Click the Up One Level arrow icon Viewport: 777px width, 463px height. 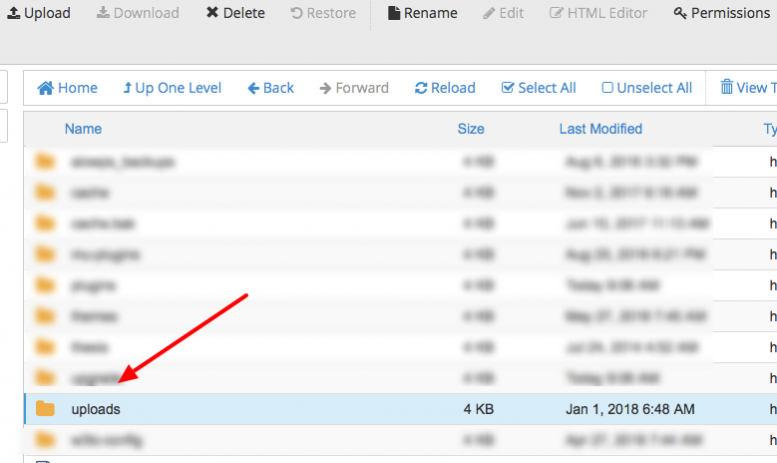pos(127,88)
